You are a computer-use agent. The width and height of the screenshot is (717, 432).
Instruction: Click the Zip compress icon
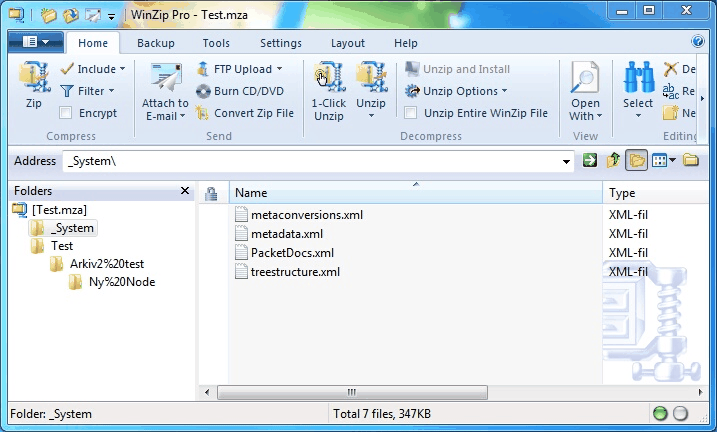coord(33,78)
